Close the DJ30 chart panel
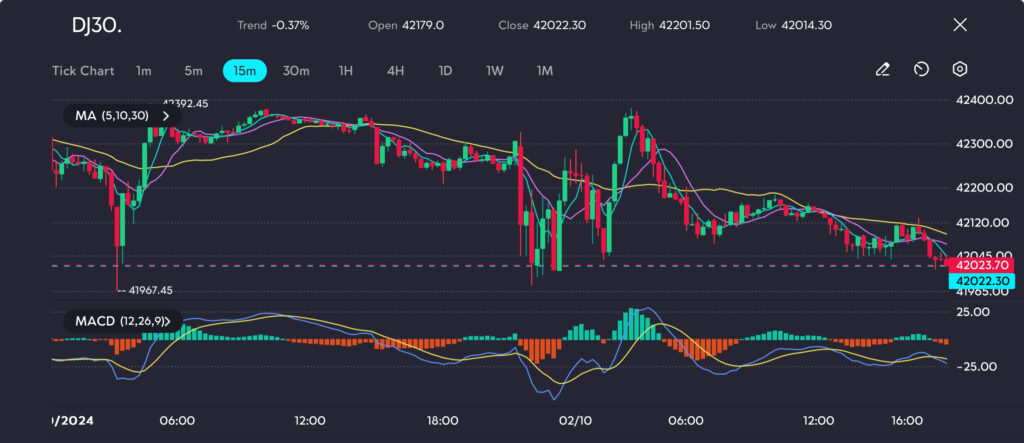This screenshot has height=443, width=1024. point(960,25)
